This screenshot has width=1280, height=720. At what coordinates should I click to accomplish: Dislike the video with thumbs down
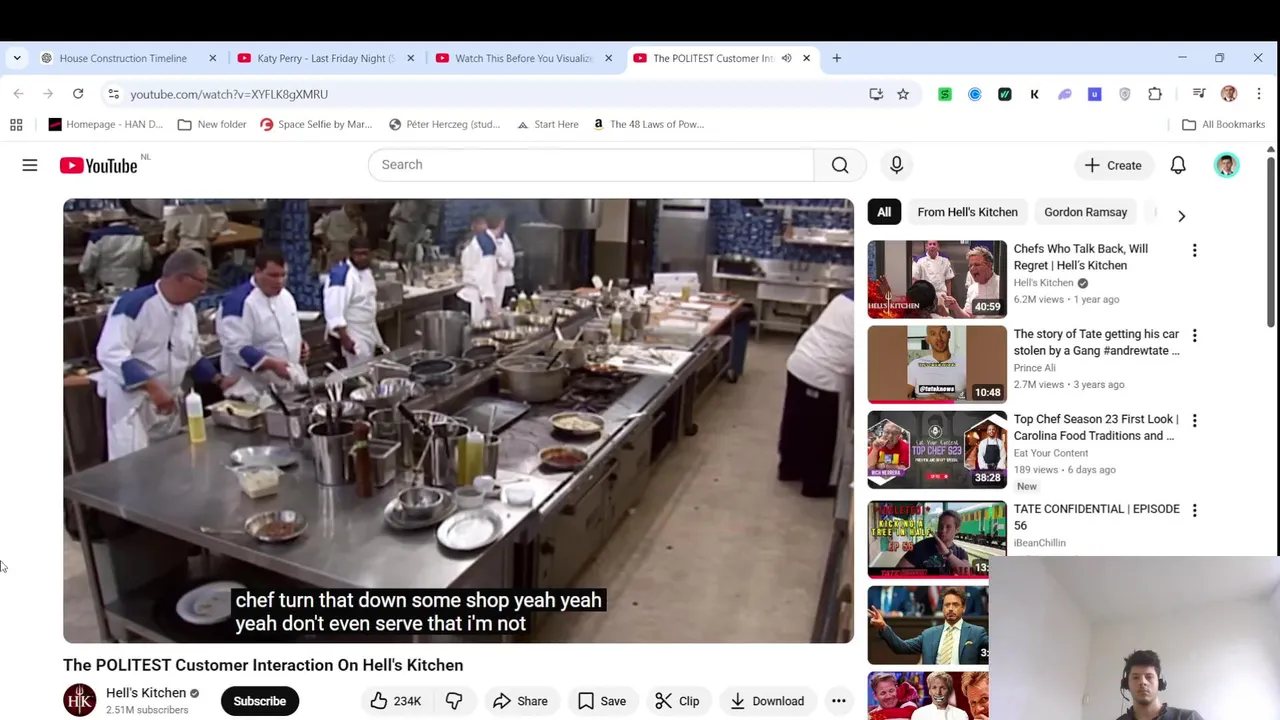tap(454, 701)
